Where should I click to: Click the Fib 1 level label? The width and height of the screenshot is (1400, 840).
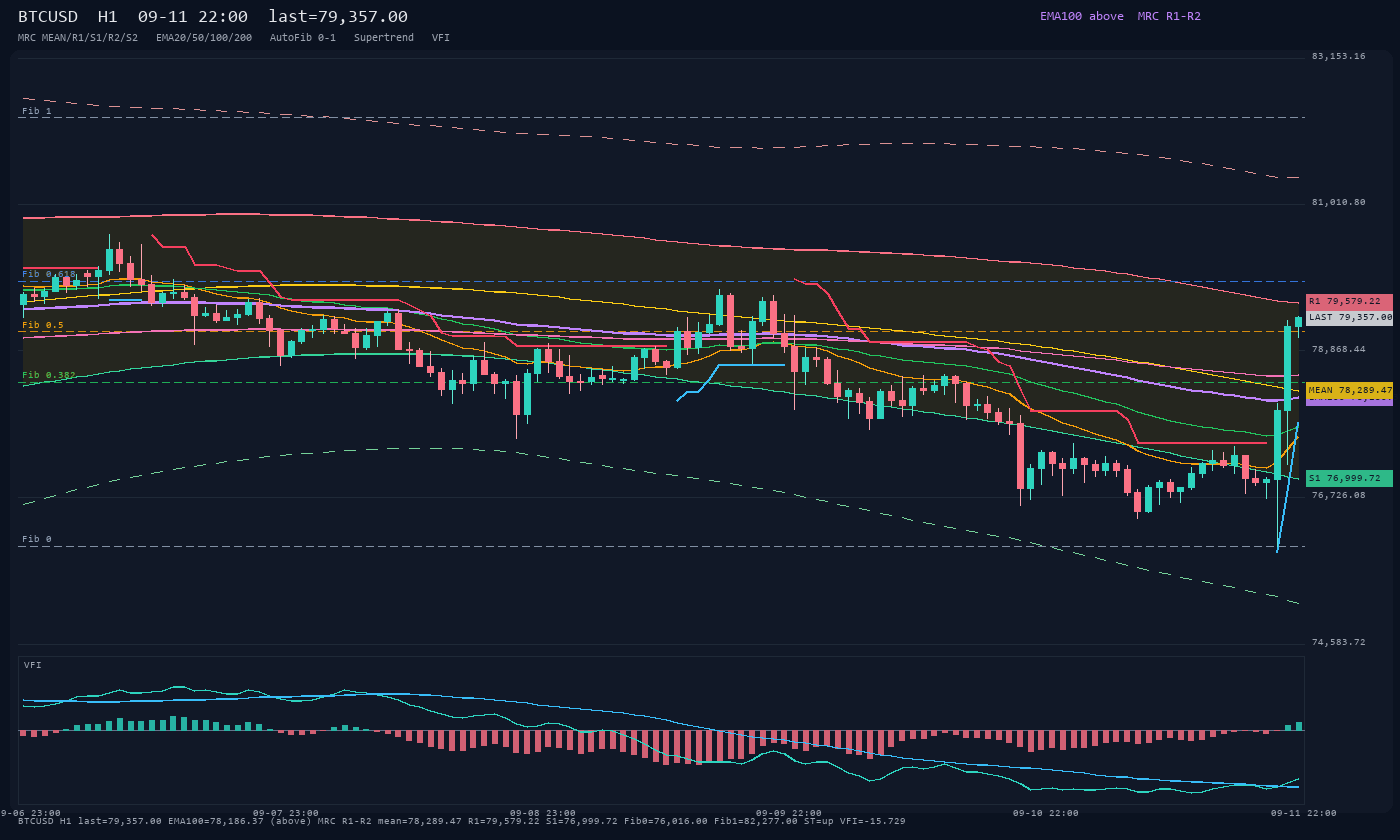point(36,111)
